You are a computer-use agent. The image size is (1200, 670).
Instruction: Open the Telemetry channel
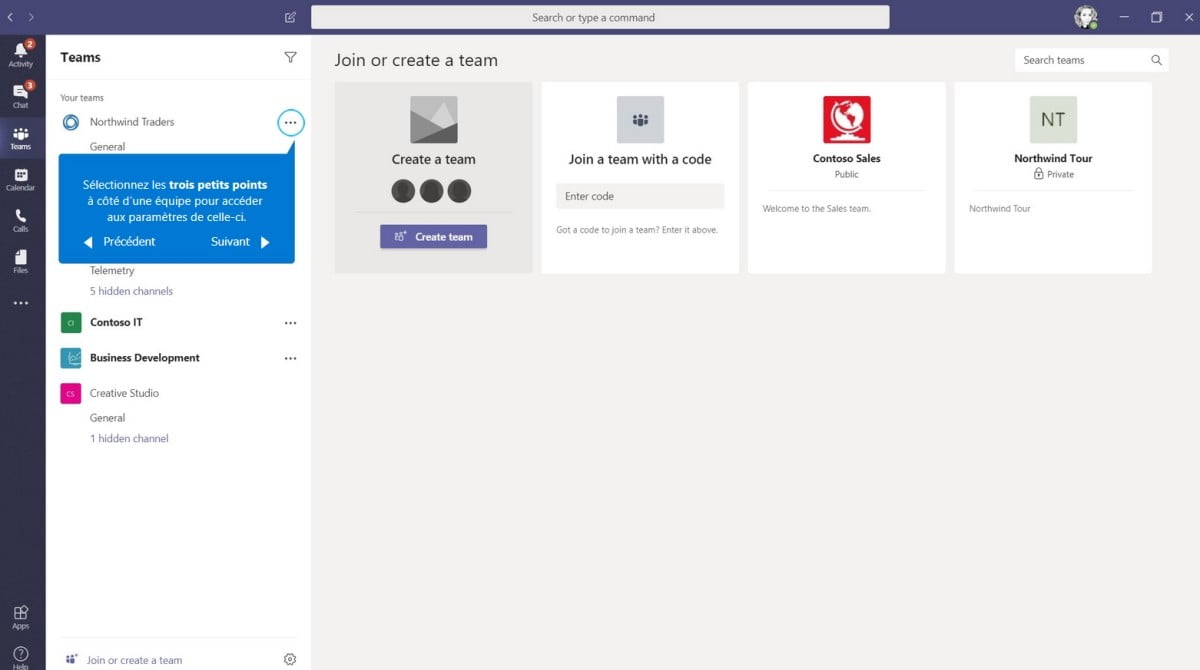(112, 270)
